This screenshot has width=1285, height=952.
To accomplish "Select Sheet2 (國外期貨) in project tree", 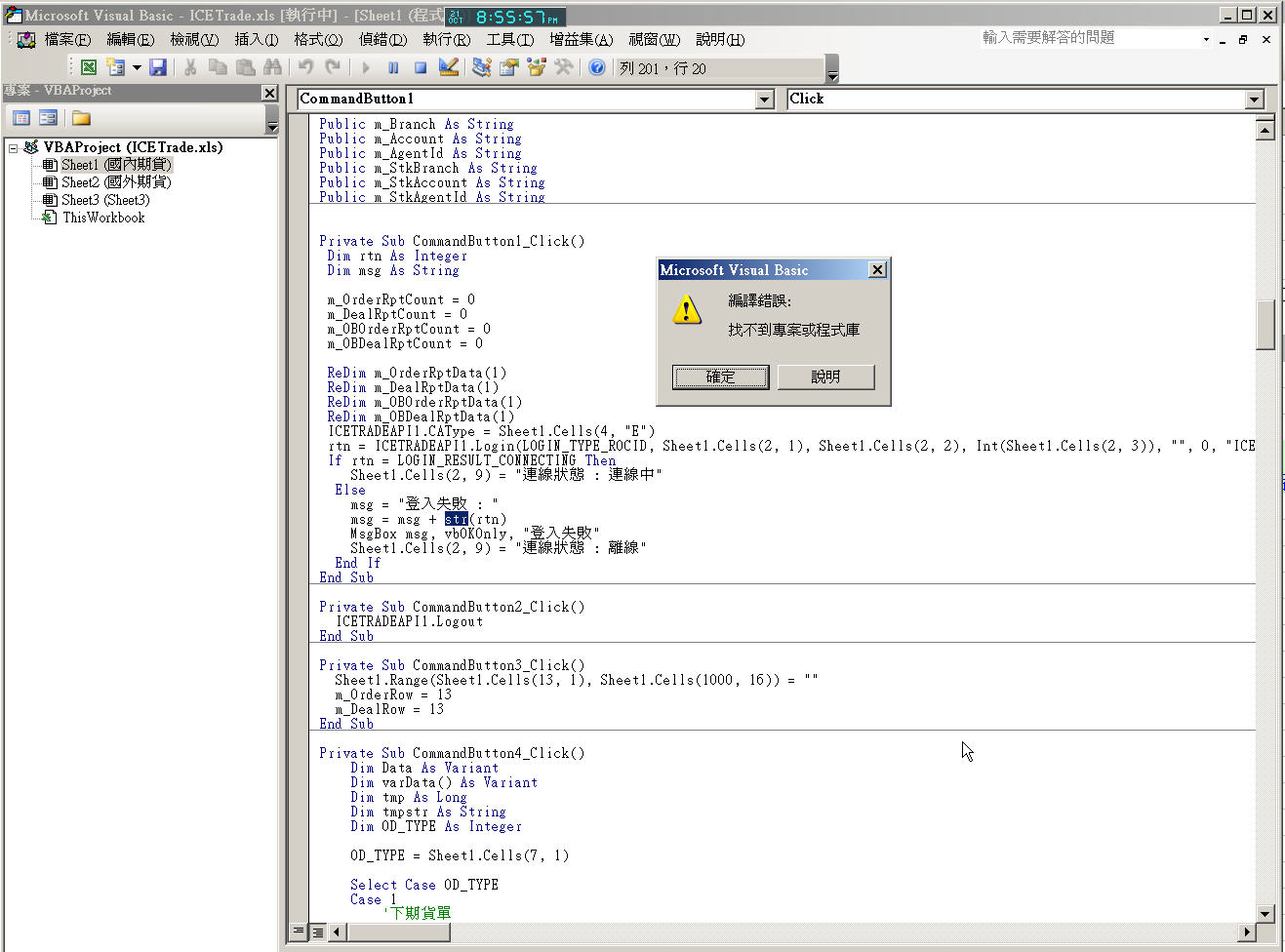I will tap(116, 182).
